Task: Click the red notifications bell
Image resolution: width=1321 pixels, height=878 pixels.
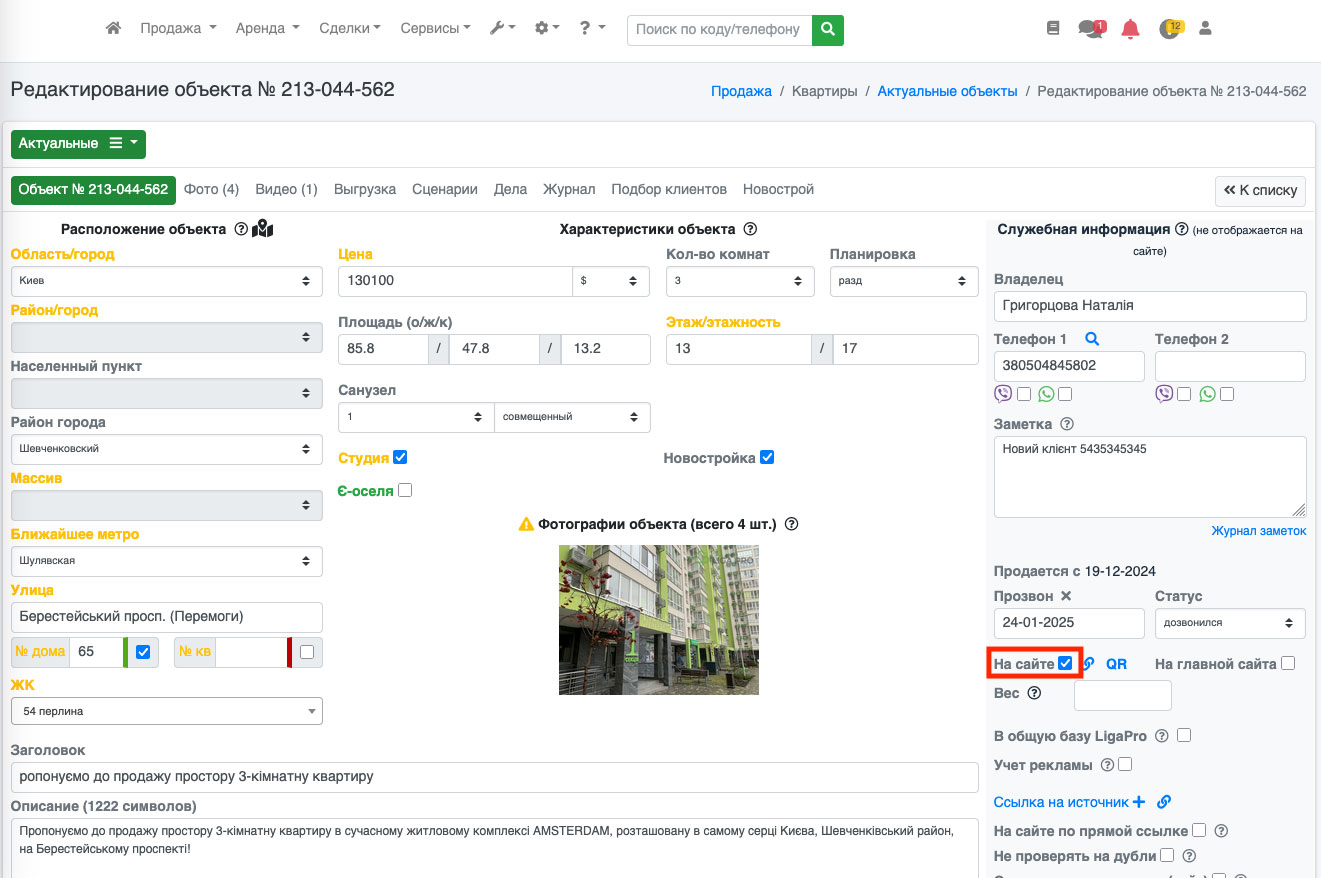Action: click(1130, 29)
